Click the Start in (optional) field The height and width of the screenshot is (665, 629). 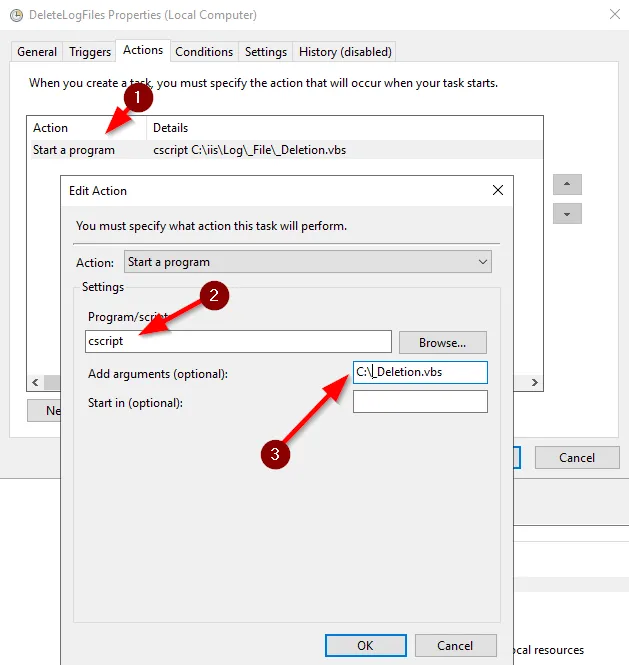pyautogui.click(x=420, y=402)
